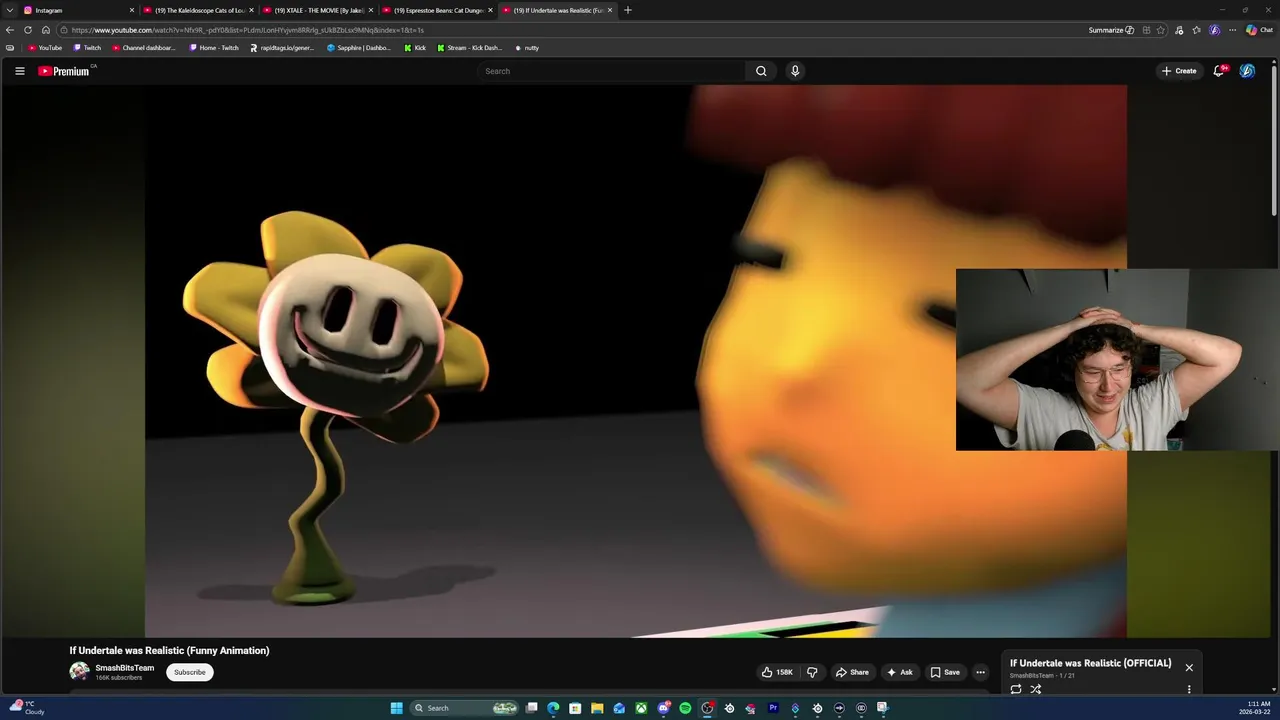Toggle playlist loop

click(x=1016, y=689)
